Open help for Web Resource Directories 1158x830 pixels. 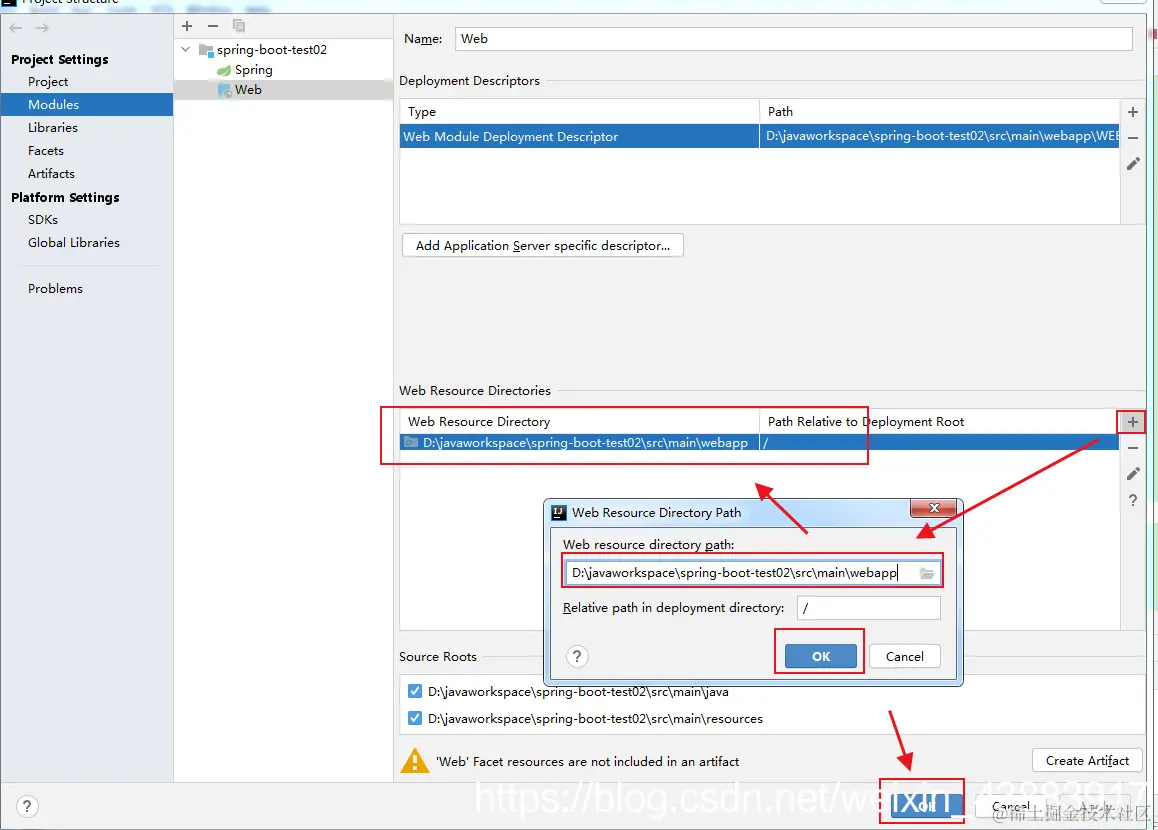click(x=1133, y=500)
